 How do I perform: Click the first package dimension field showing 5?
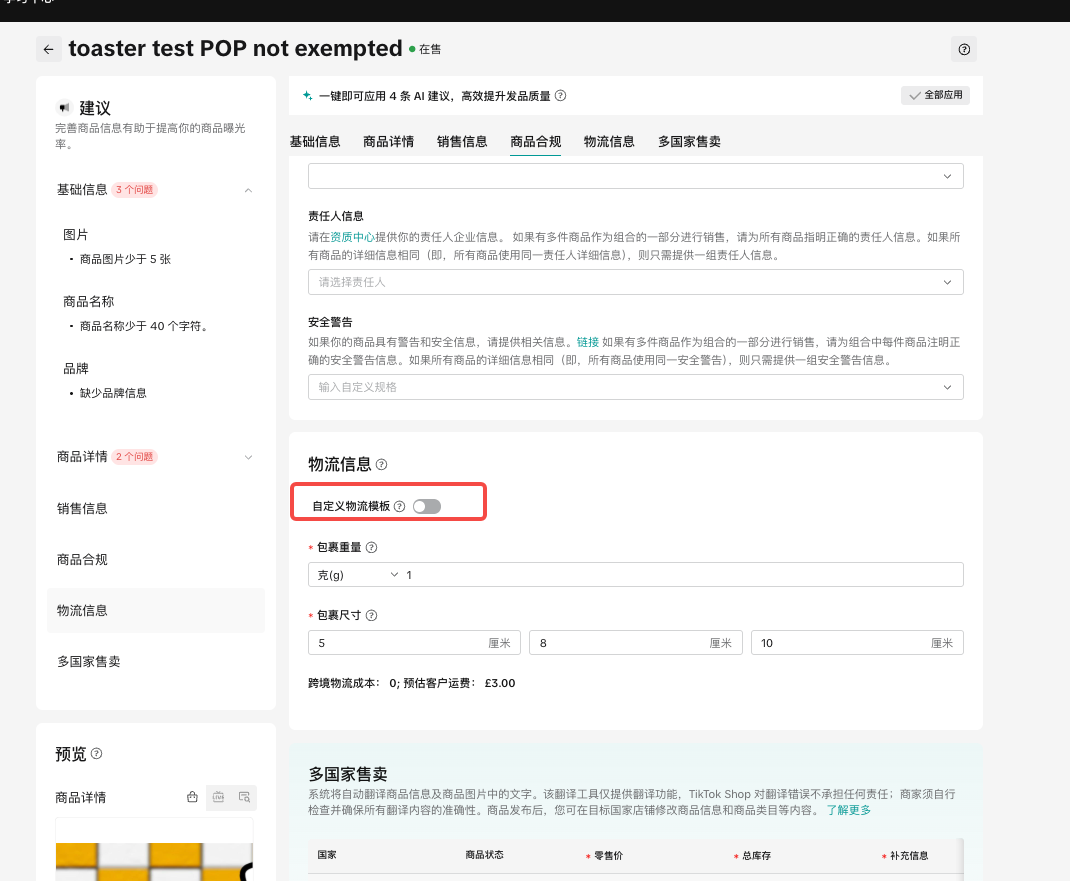[x=400, y=643]
